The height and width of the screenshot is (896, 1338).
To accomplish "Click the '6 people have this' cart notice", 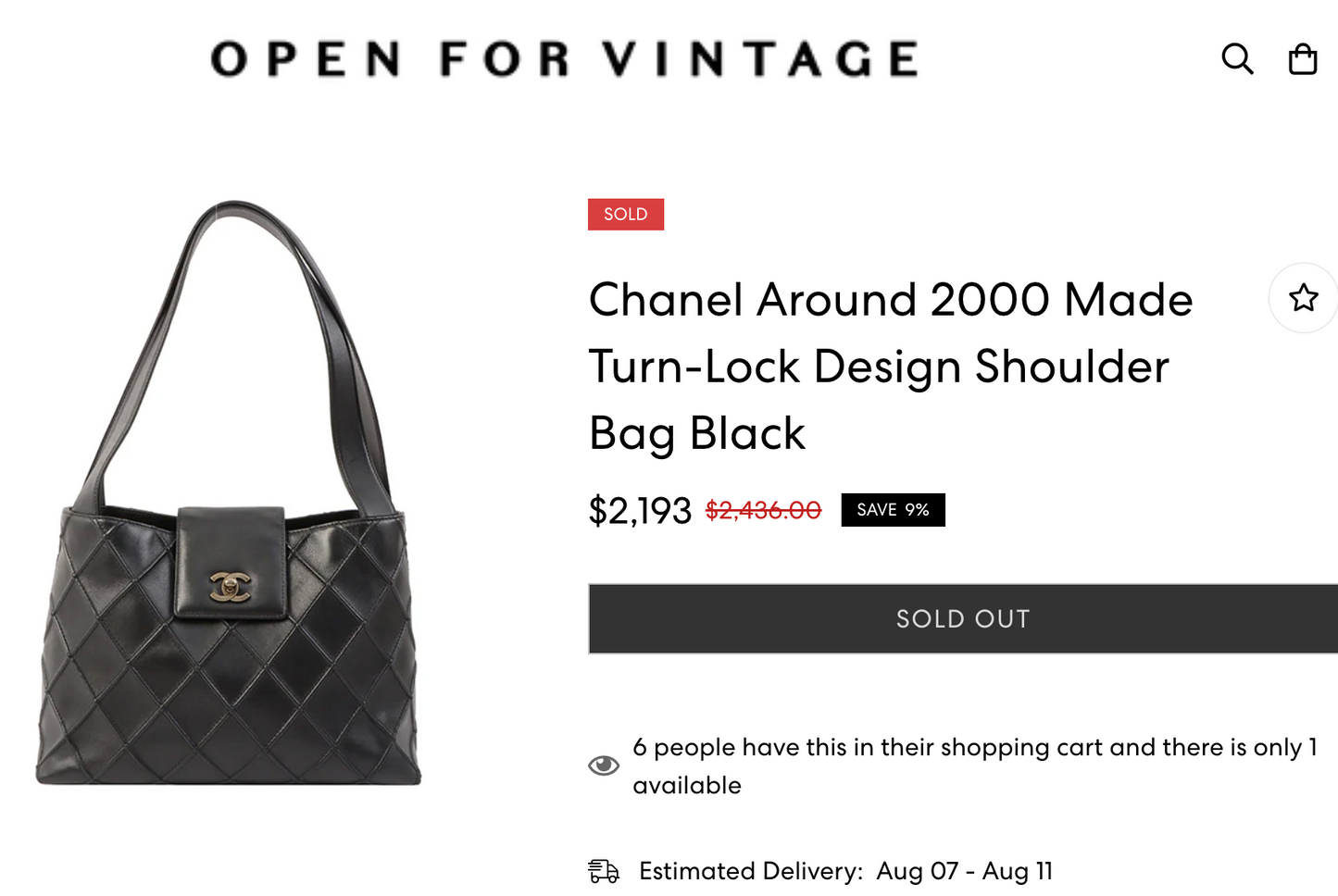I will pyautogui.click(x=974, y=748).
